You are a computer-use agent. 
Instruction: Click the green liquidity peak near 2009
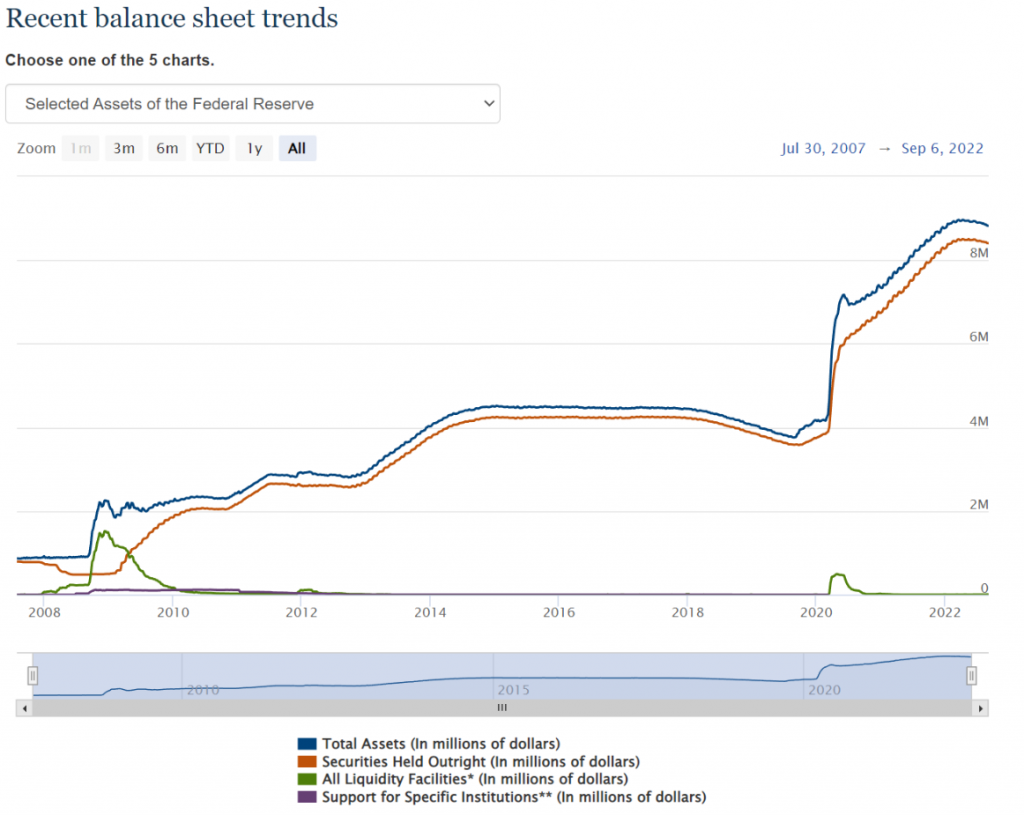click(x=104, y=532)
